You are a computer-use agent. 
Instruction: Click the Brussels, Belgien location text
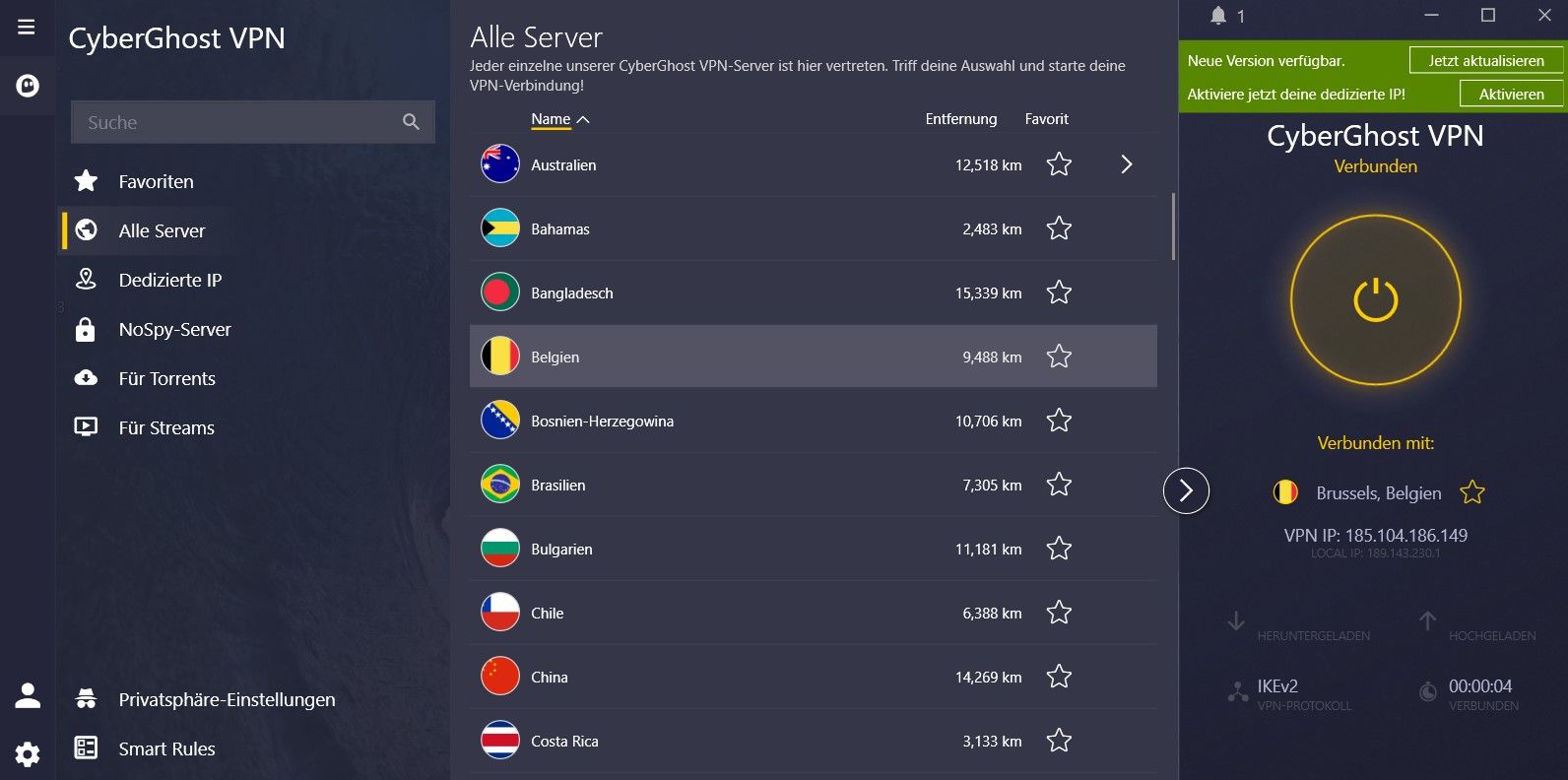[1379, 493]
